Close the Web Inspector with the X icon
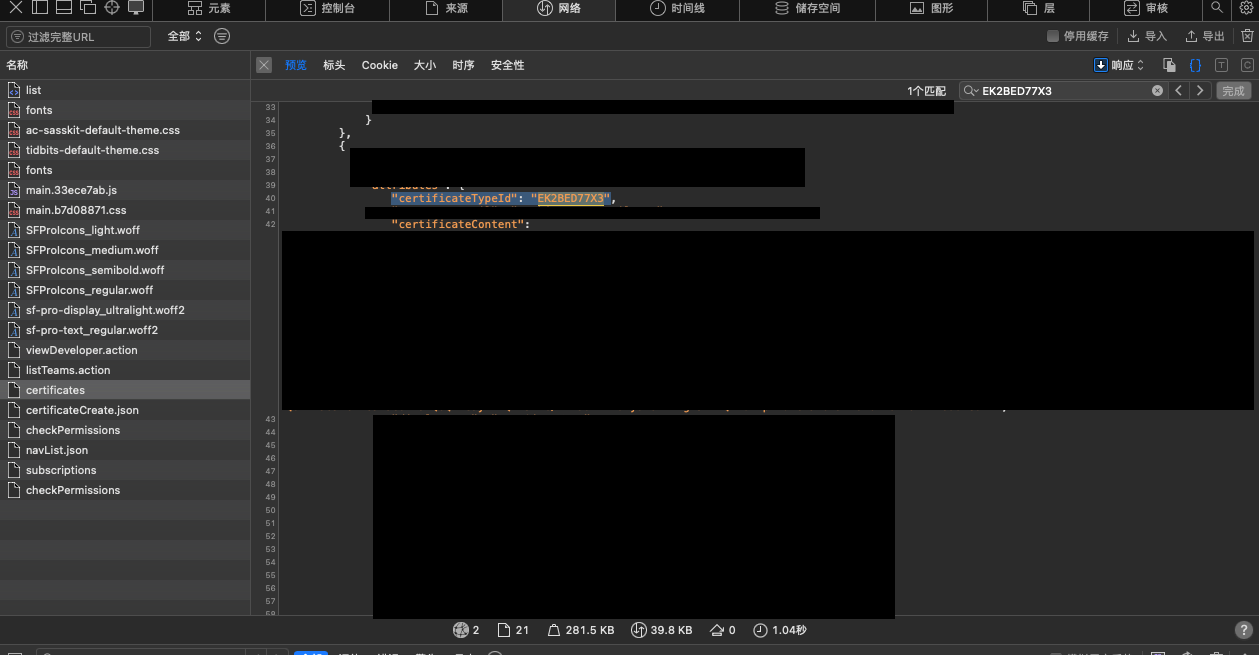 (15, 8)
